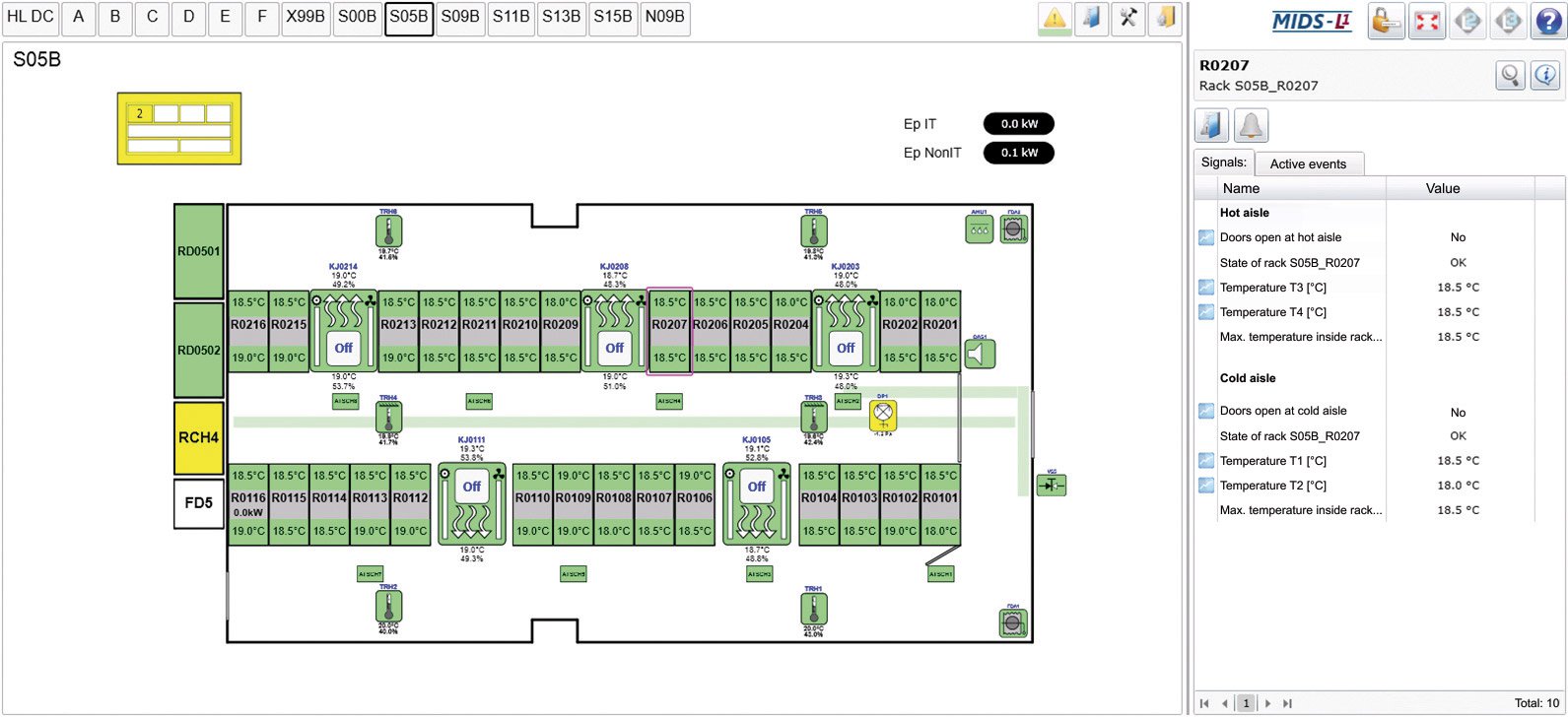Go to first page of signals
The width and height of the screenshot is (1568, 717).
1204,703
